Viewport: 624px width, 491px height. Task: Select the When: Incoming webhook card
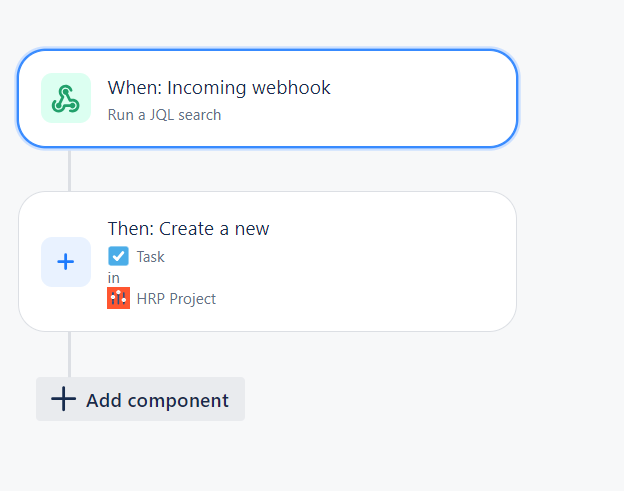tap(267, 98)
